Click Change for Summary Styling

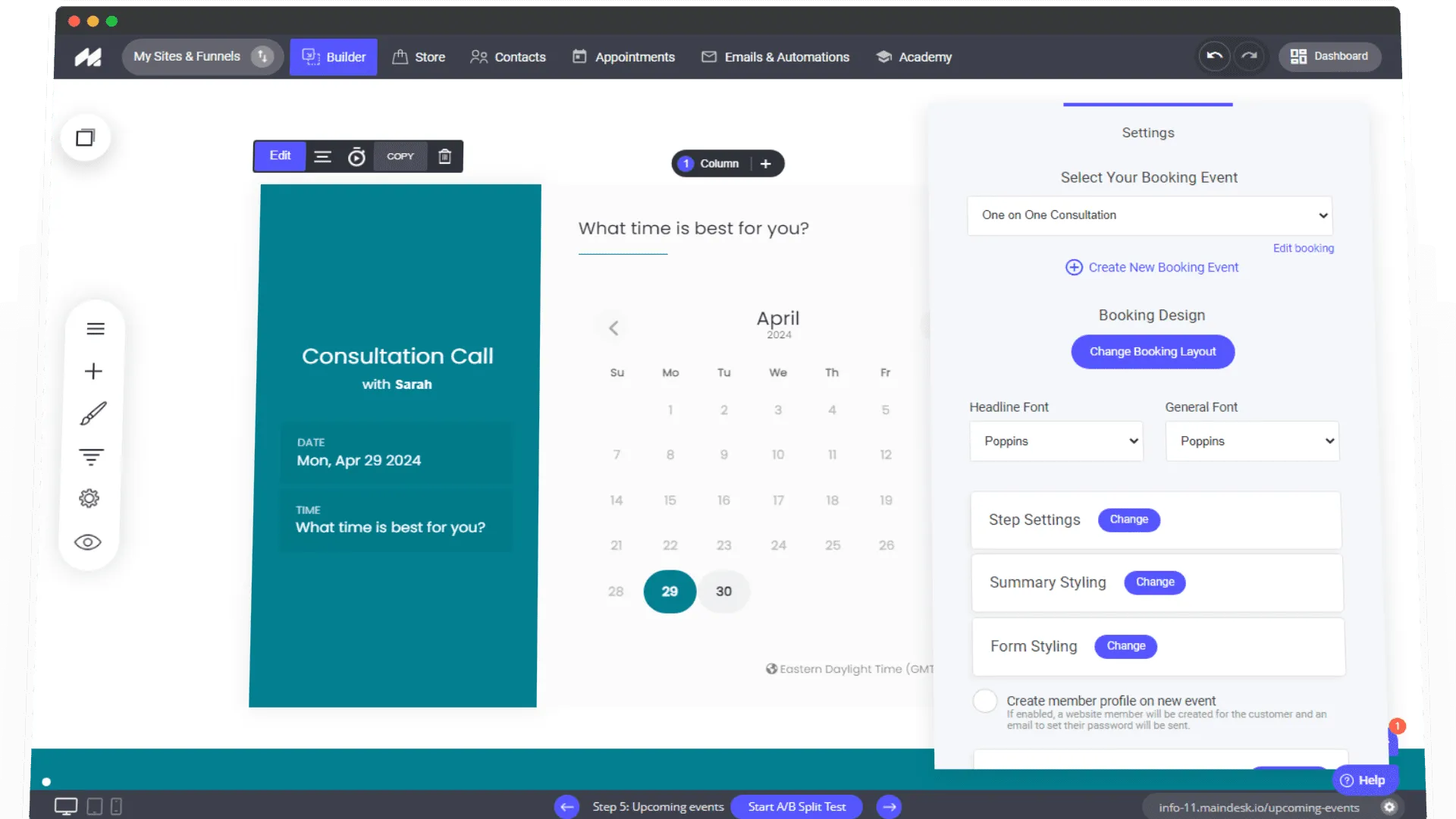(x=1155, y=582)
